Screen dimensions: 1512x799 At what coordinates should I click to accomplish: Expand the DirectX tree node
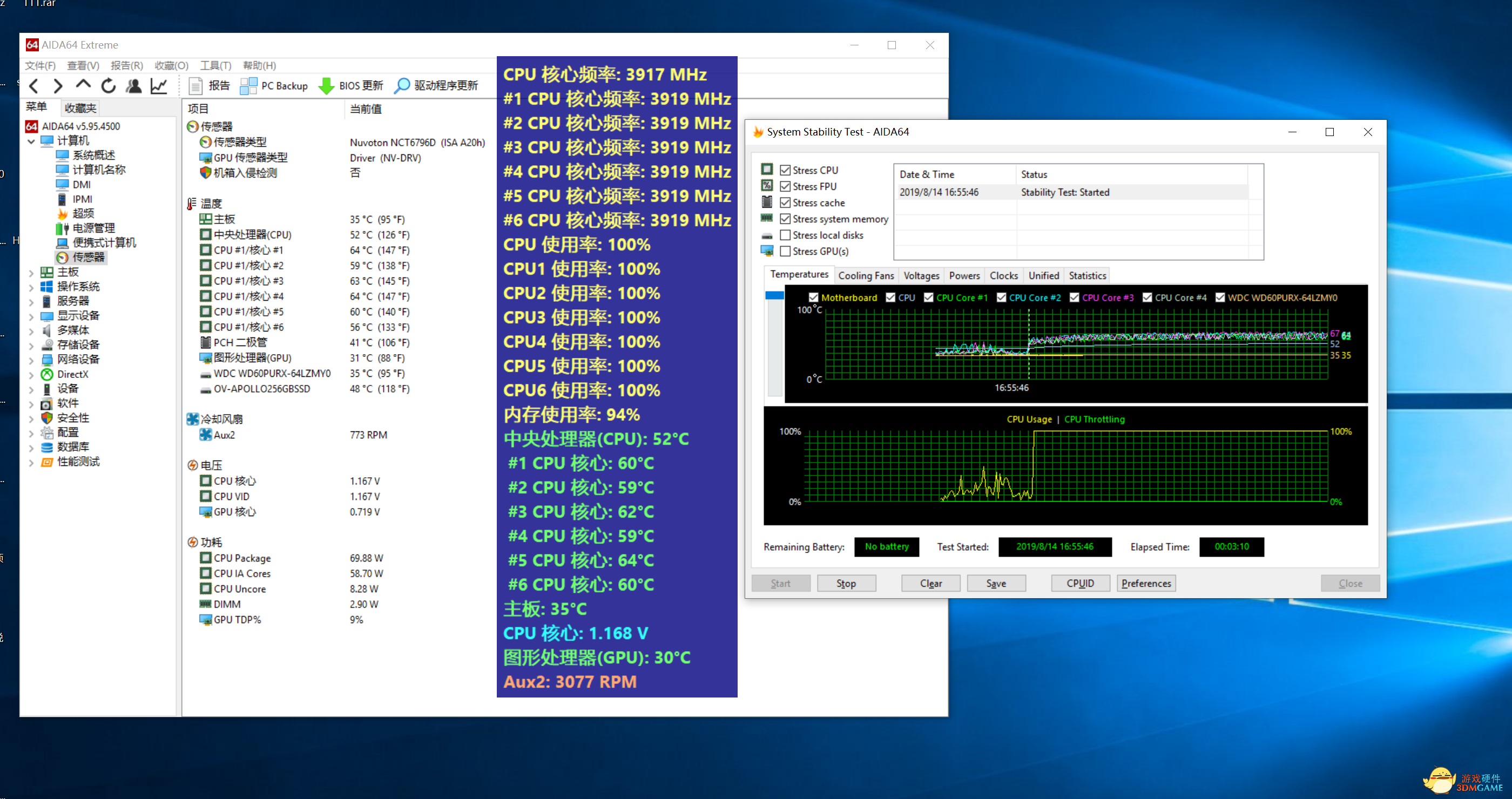coord(31,374)
